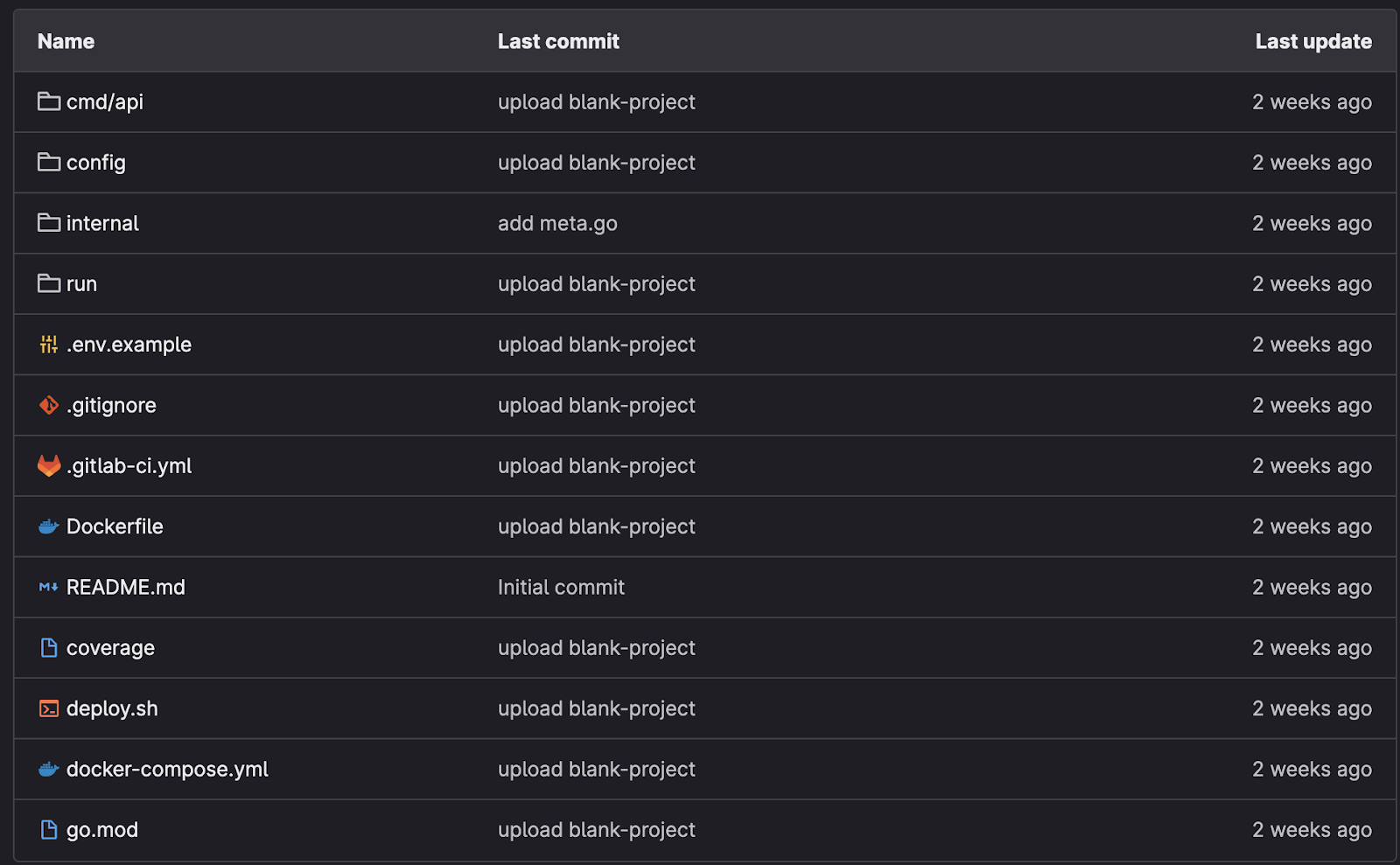The width and height of the screenshot is (1400, 865).
Task: Click the git icon beside .gitignore
Action: (49, 405)
